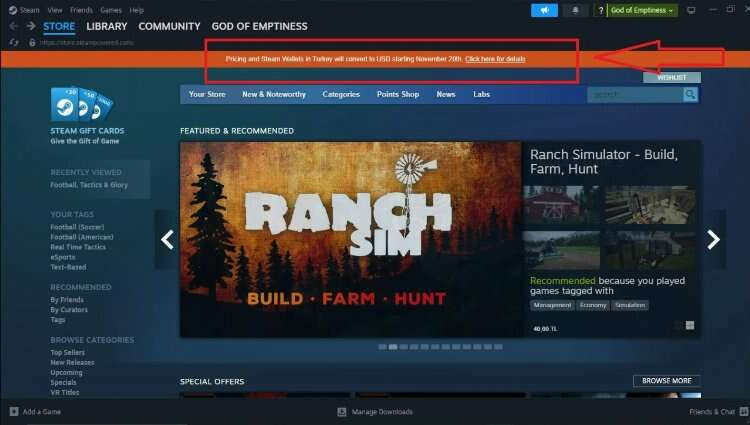
Task: Open the Football (Soccer) tag link
Action: coord(77,227)
